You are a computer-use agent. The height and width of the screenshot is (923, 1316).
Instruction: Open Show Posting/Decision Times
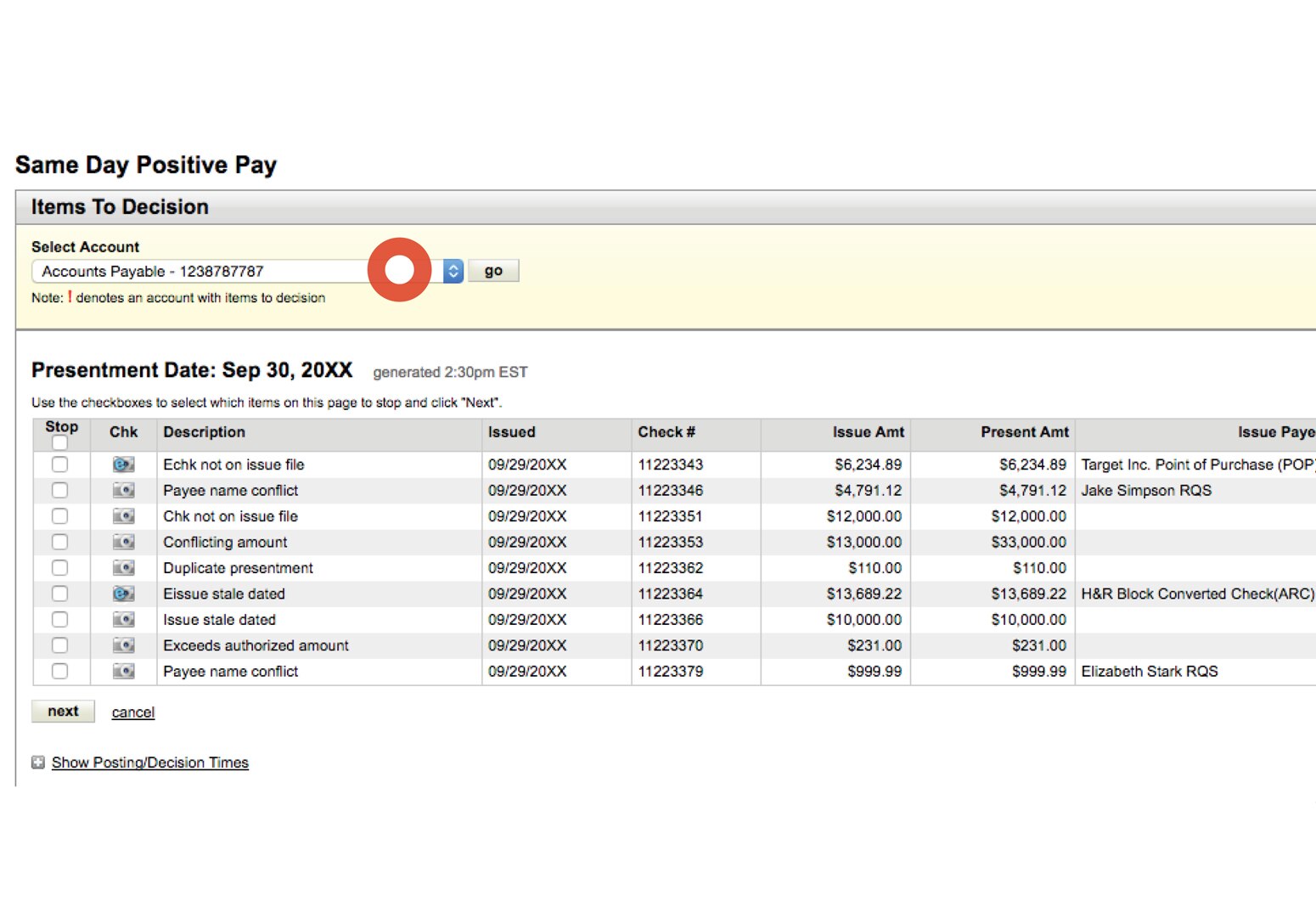pyautogui.click(x=149, y=762)
